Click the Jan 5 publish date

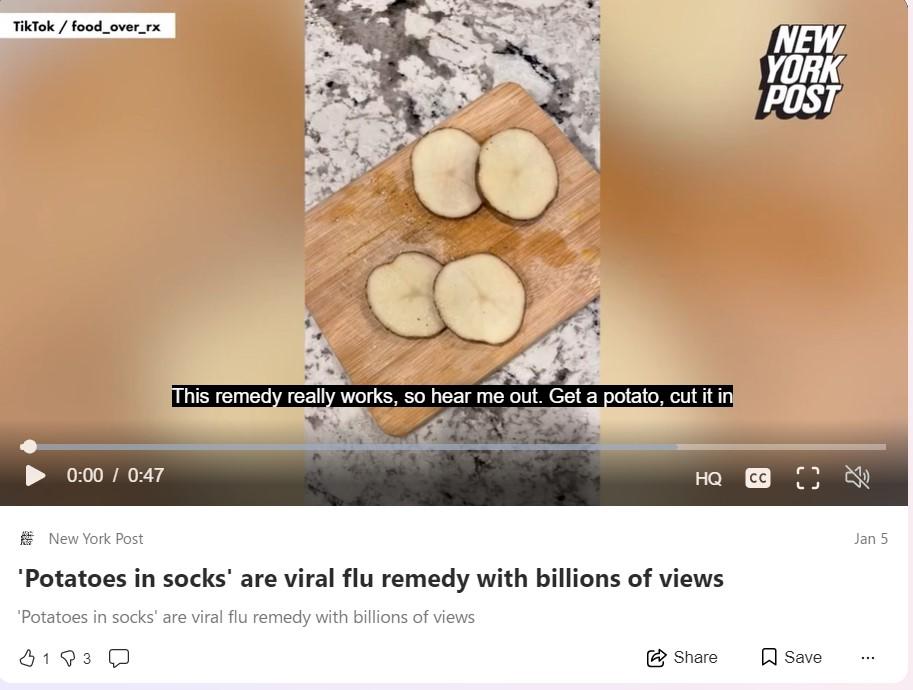tap(871, 539)
